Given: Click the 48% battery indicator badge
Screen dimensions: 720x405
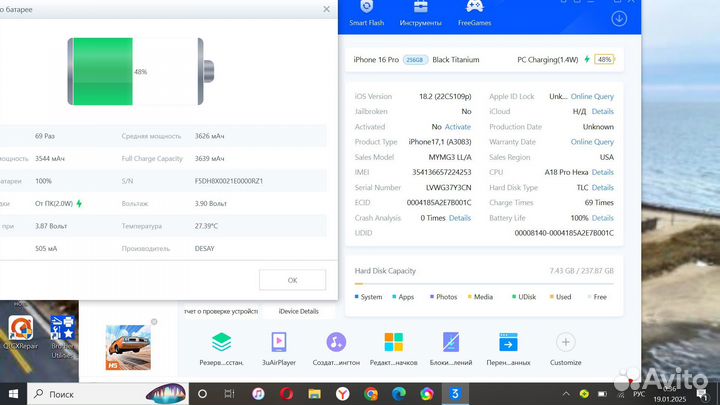Looking at the screenshot, I should pyautogui.click(x=604, y=60).
